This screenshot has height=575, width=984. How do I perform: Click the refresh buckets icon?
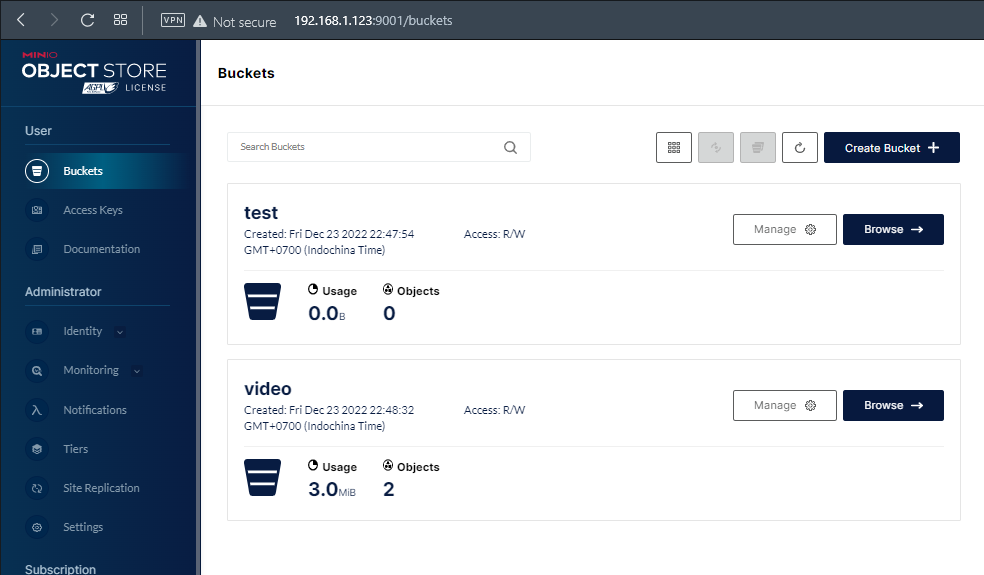(800, 148)
